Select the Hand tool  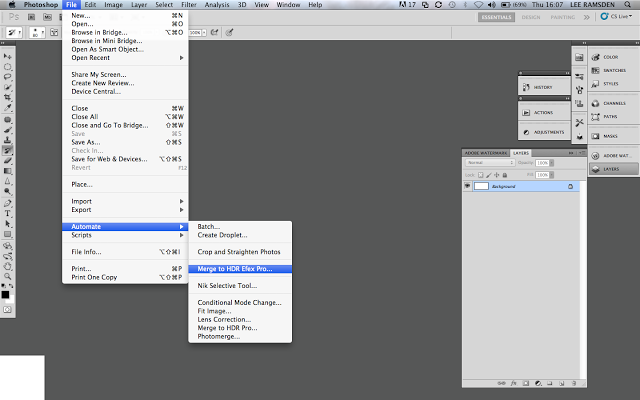tap(7, 266)
